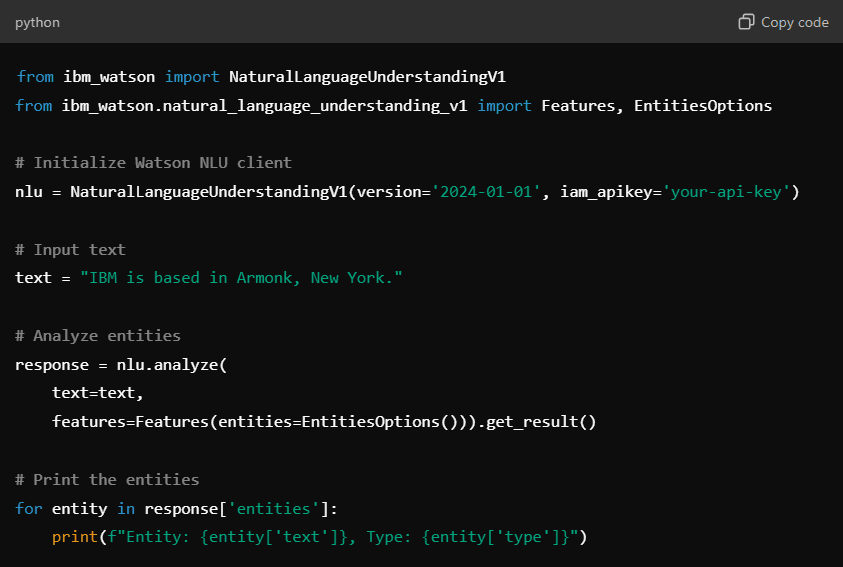Viewport: 843px width, 567px height.
Task: Click the '2024-01-01' version string
Action: click(486, 192)
